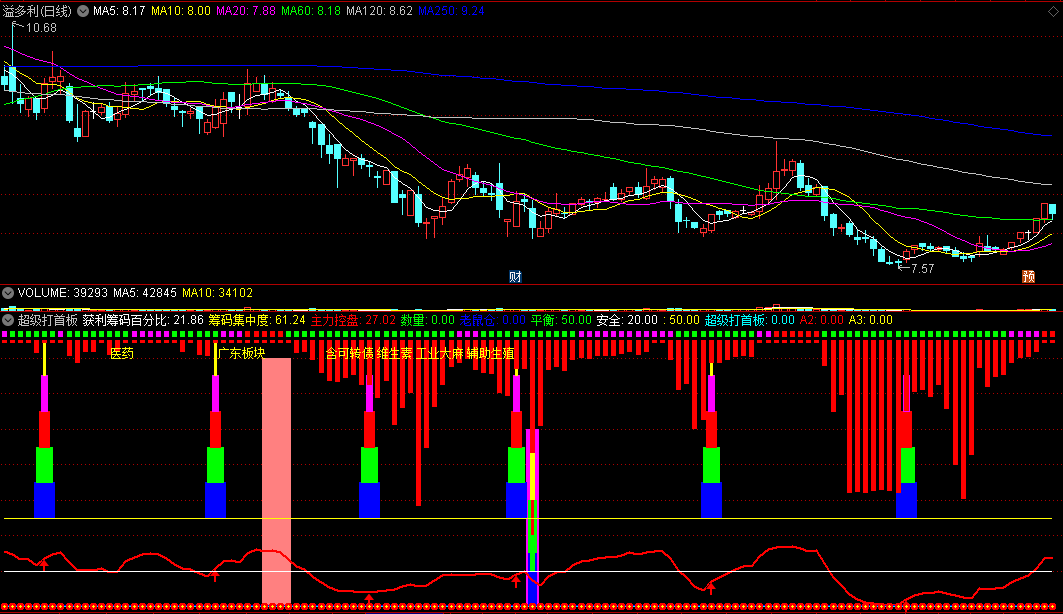Screen dimensions: 1063x614
Task: Click A3: 0.00 value
Action: pos(871,320)
